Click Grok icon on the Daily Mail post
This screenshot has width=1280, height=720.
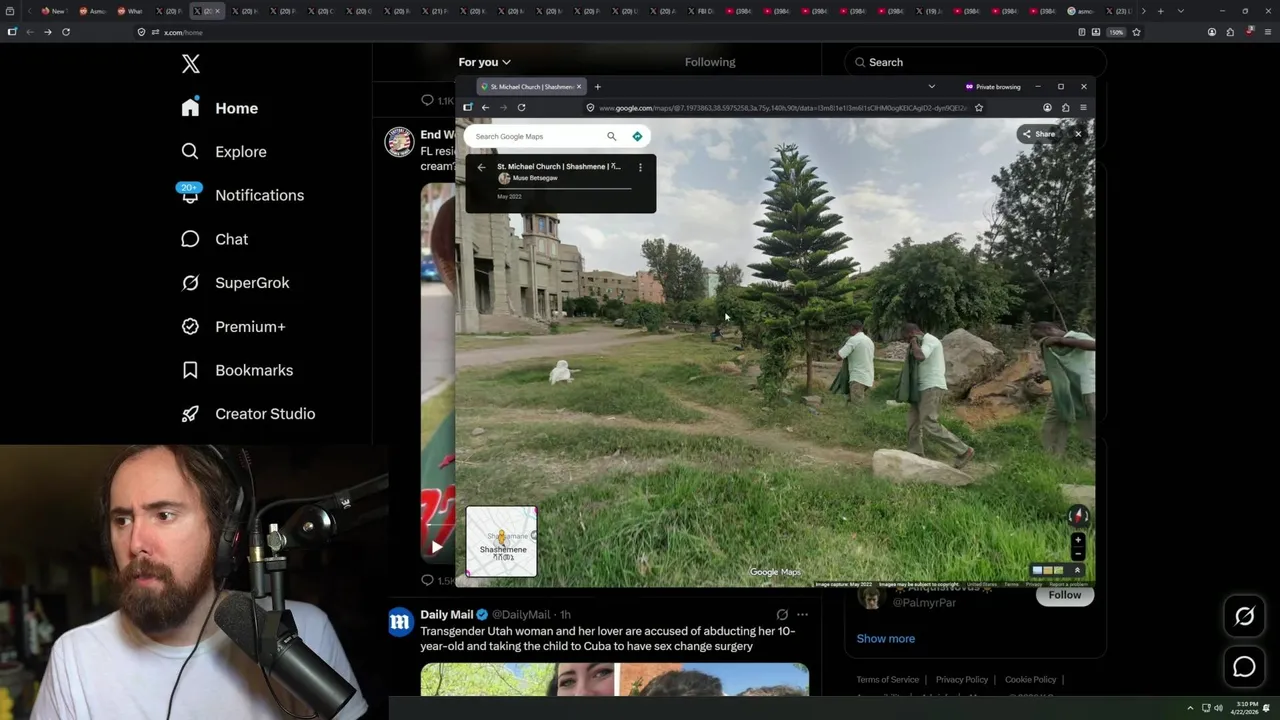click(x=782, y=615)
